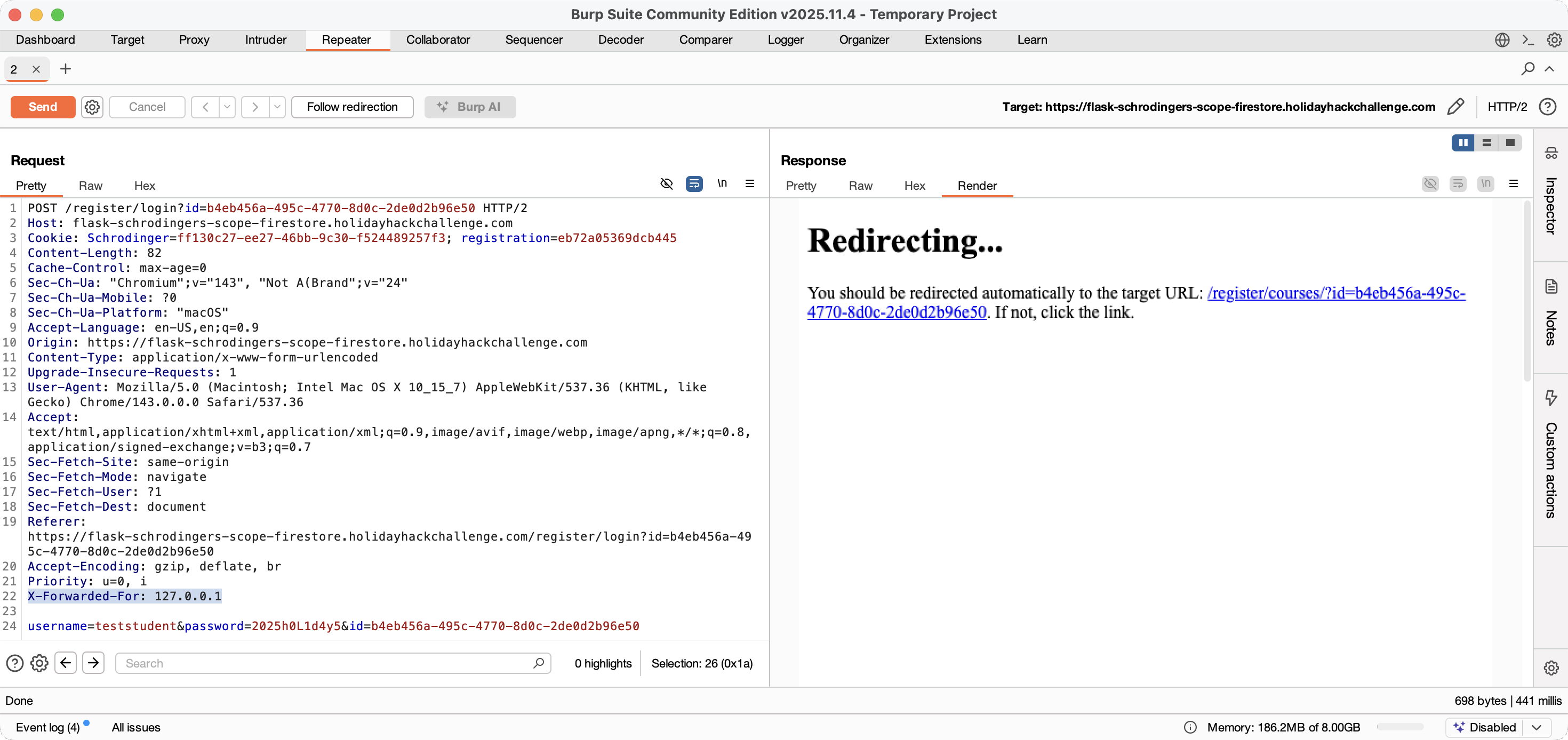Edit target with the pencil icon
This screenshot has width=1568, height=740.
pyautogui.click(x=1455, y=107)
